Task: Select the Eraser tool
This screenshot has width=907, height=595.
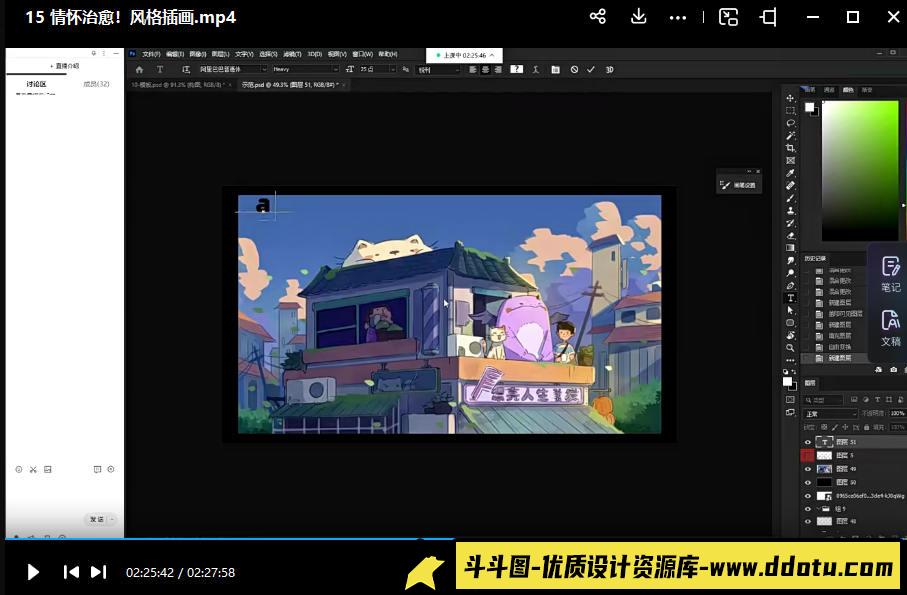Action: [x=790, y=235]
